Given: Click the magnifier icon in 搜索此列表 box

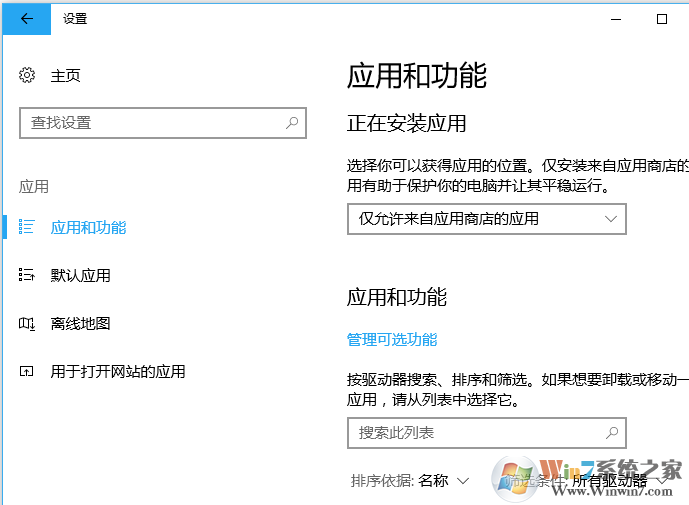Looking at the screenshot, I should tap(612, 433).
